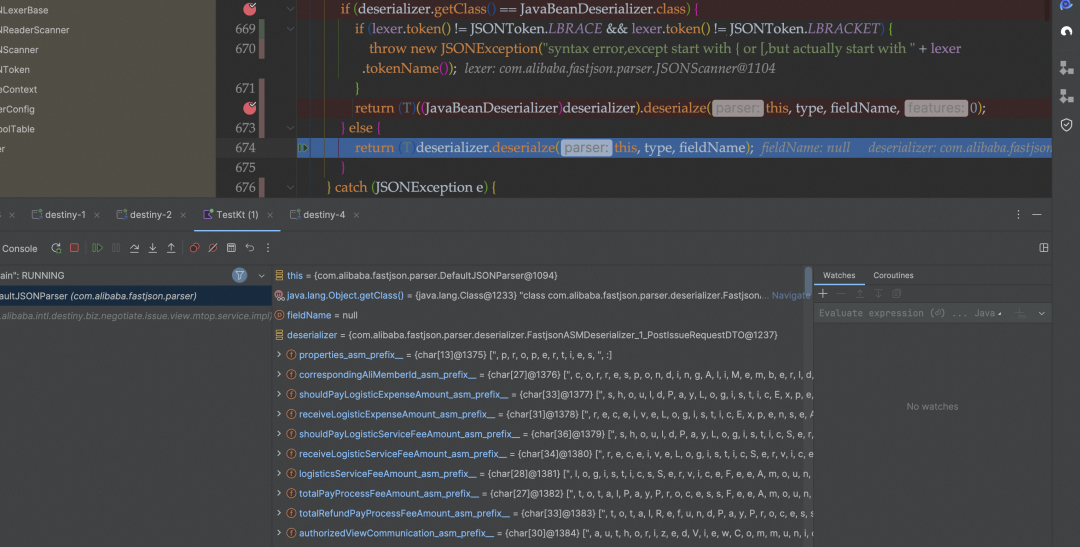This screenshot has width=1080, height=547.
Task: Expand shouldPayLogisticServiceFeeAmount_asm_prefix__ node
Action: [x=279, y=434]
